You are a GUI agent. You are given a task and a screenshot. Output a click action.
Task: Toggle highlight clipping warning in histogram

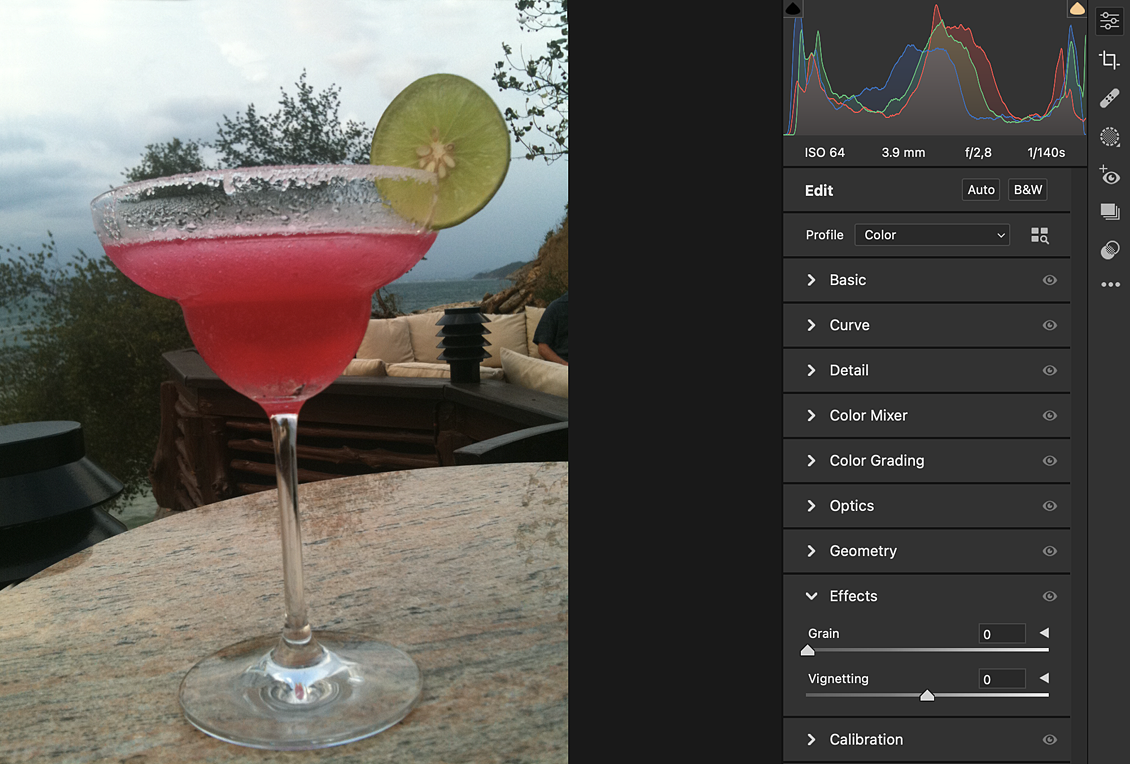(1077, 9)
